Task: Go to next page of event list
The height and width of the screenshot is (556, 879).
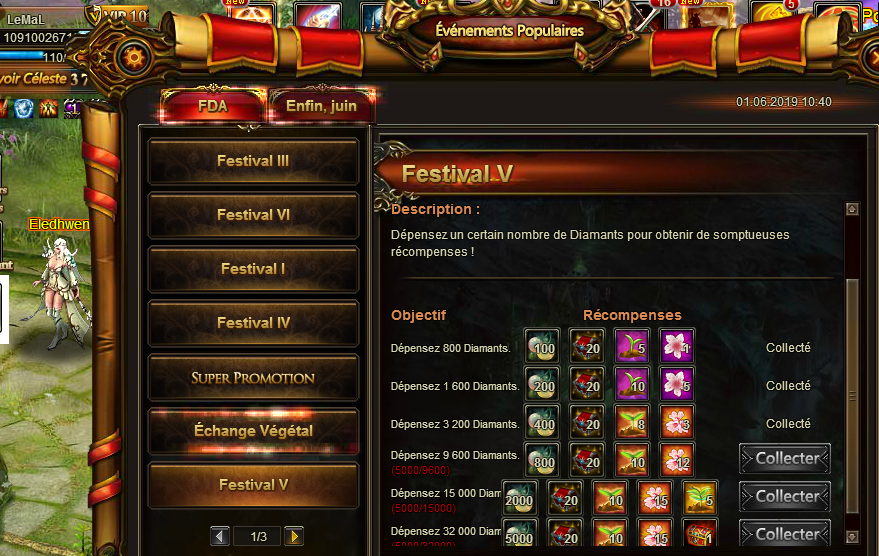Action: (x=294, y=536)
